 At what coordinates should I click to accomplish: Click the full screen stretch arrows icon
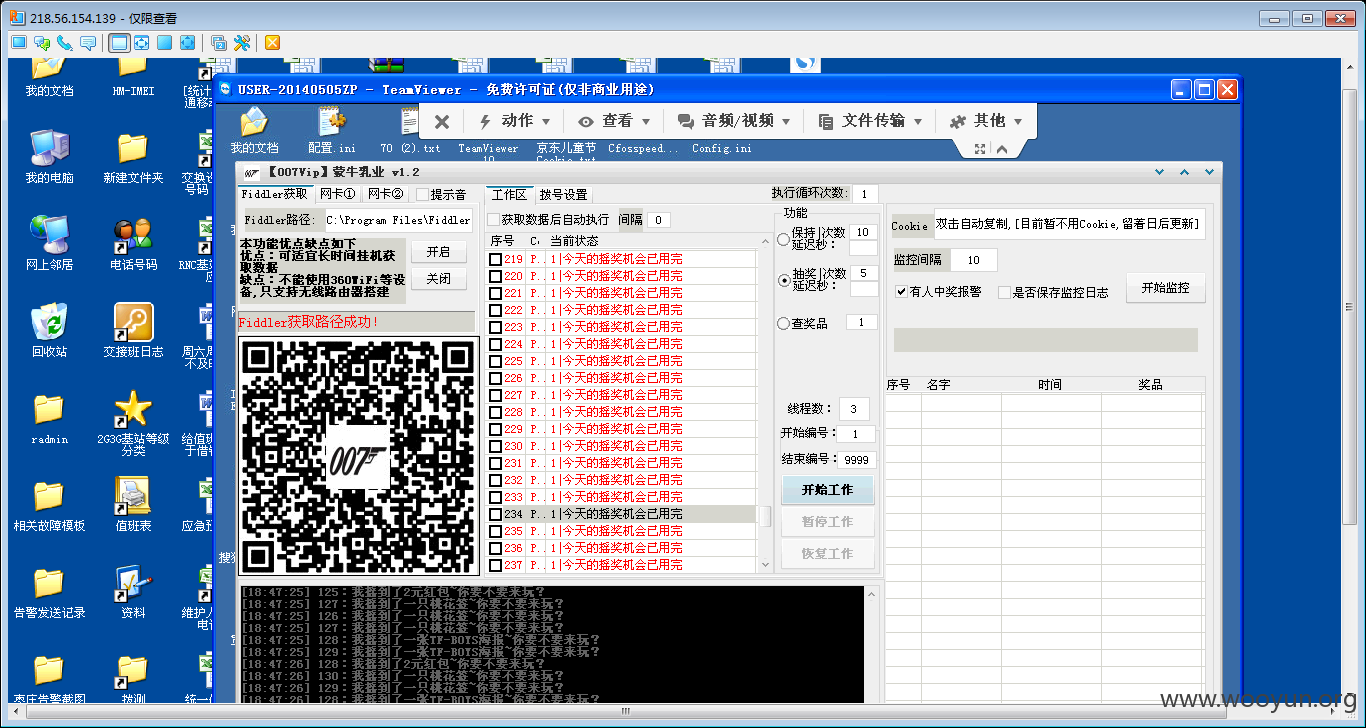coord(187,42)
